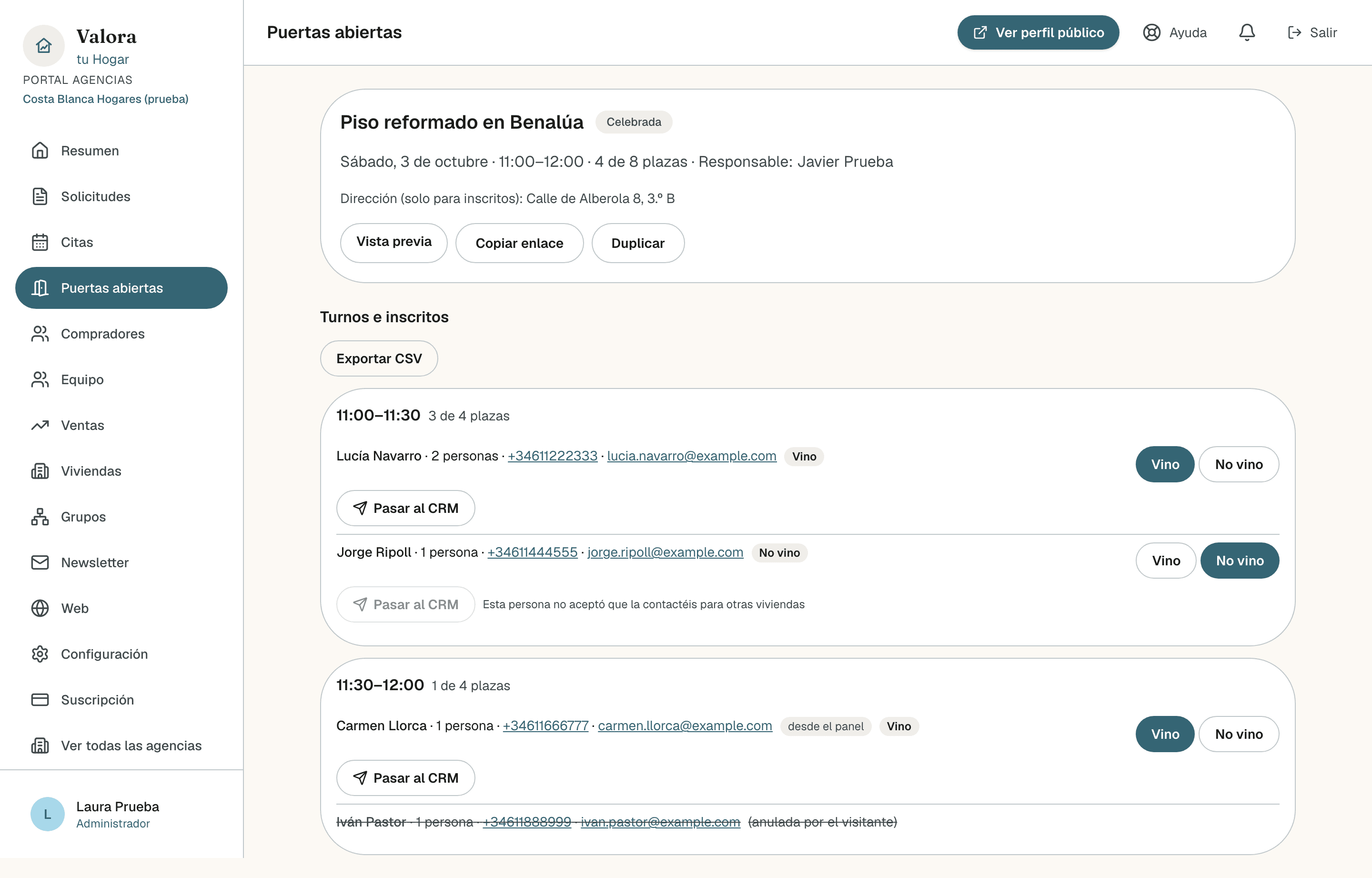1372x878 pixels.
Task: Click Laura Prueba's avatar
Action: pos(47,814)
